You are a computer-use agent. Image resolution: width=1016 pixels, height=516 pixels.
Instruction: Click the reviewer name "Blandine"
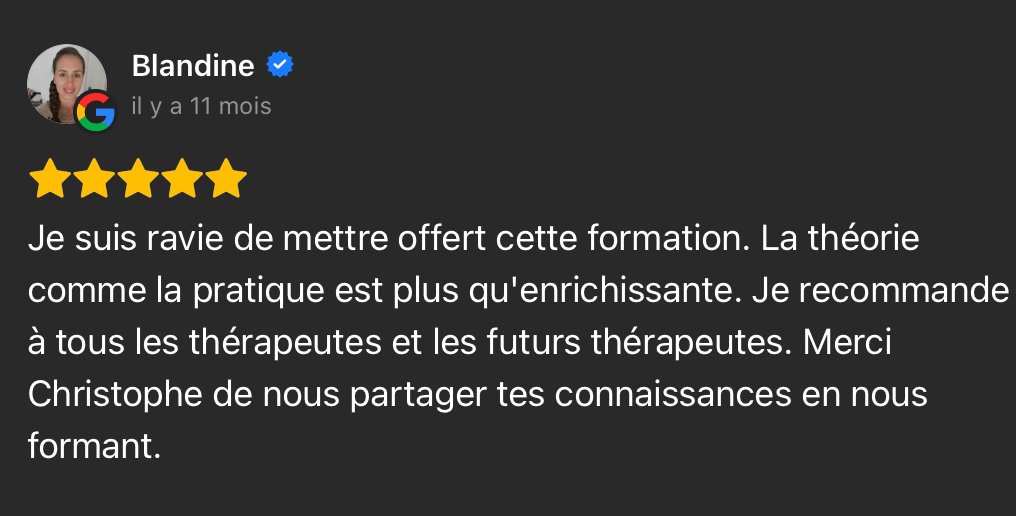[192, 66]
